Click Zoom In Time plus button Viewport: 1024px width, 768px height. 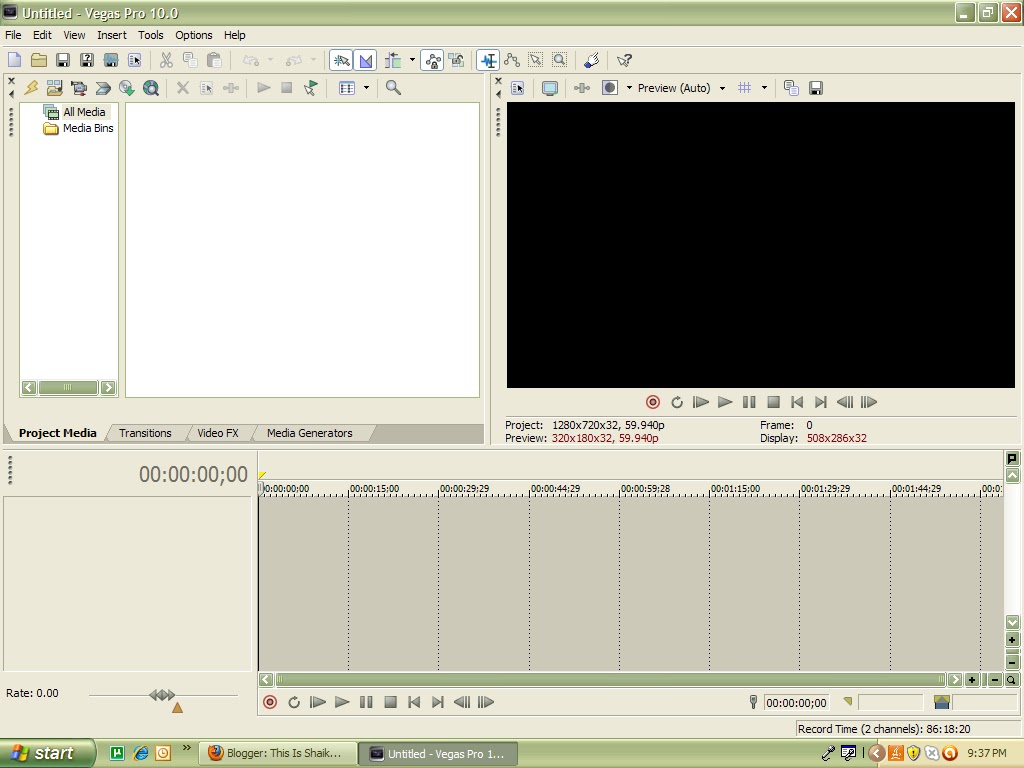pos(972,680)
